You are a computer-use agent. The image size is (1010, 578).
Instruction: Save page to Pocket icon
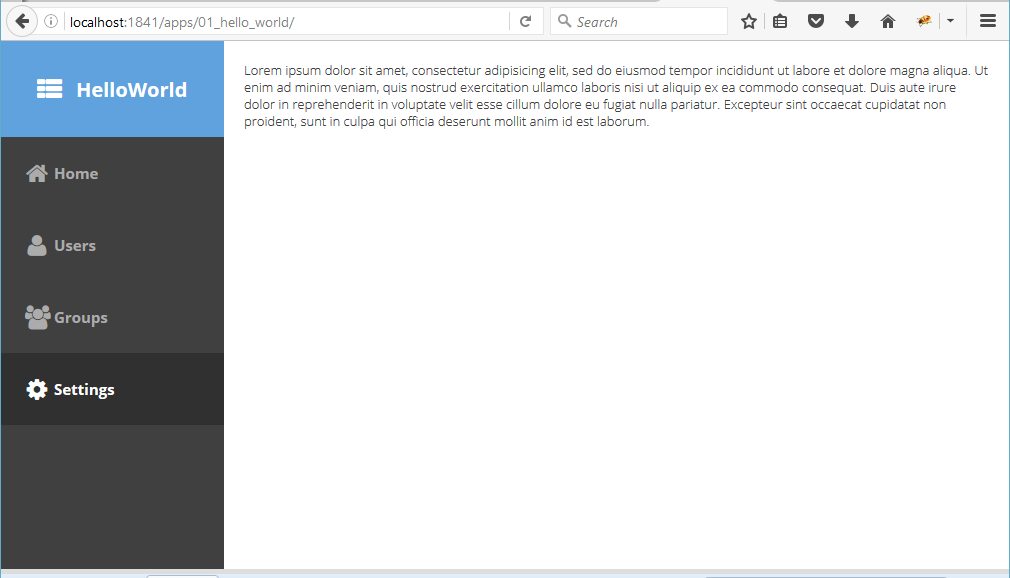point(816,21)
